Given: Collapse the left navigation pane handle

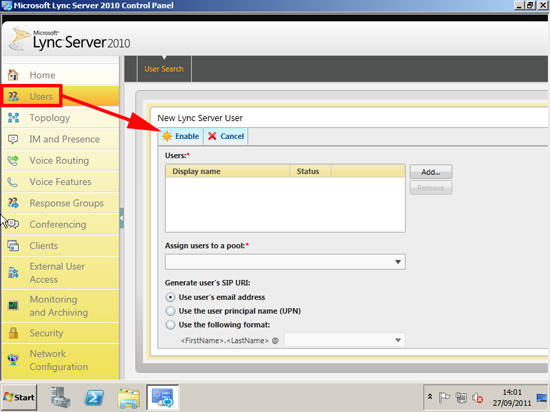Looking at the screenshot, I should click(121, 218).
